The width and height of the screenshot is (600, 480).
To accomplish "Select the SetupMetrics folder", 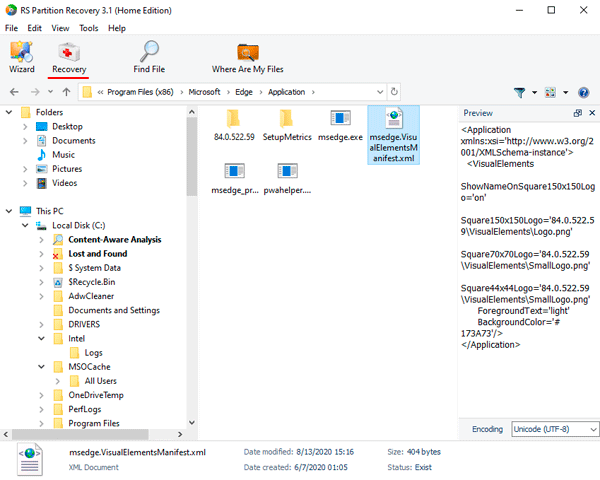I will pyautogui.click(x=287, y=125).
